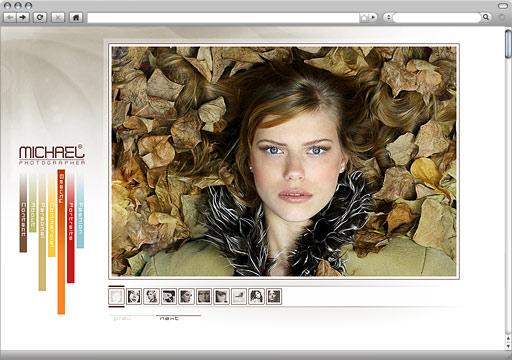Select the Portraits red menu bar
The height and width of the screenshot is (360, 512).
coord(71,229)
